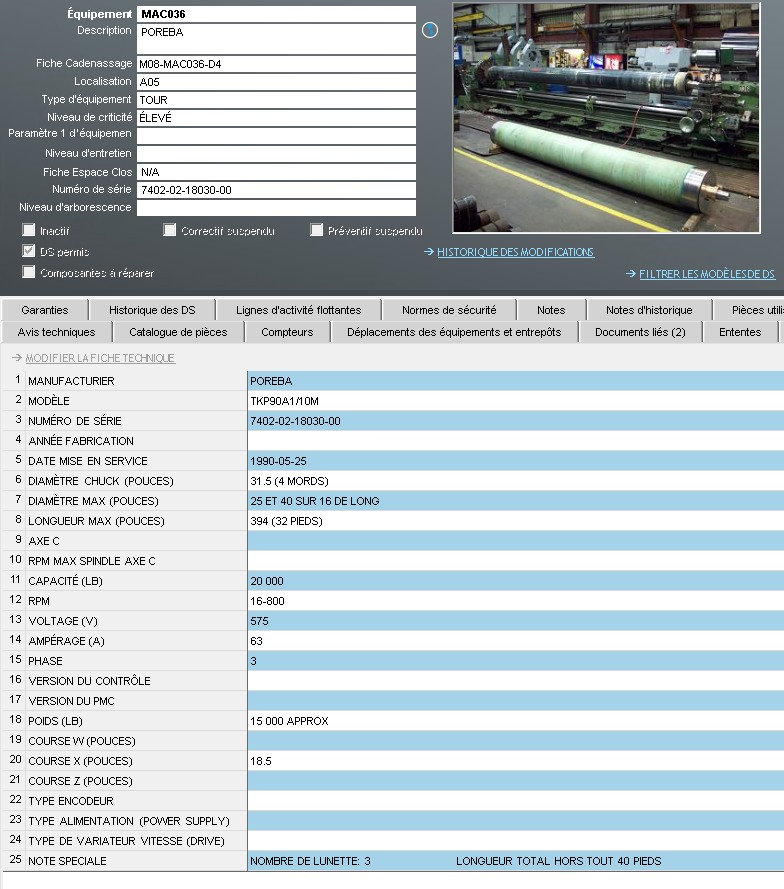
Task: Open the Historique des modifications link
Action: click(515, 252)
